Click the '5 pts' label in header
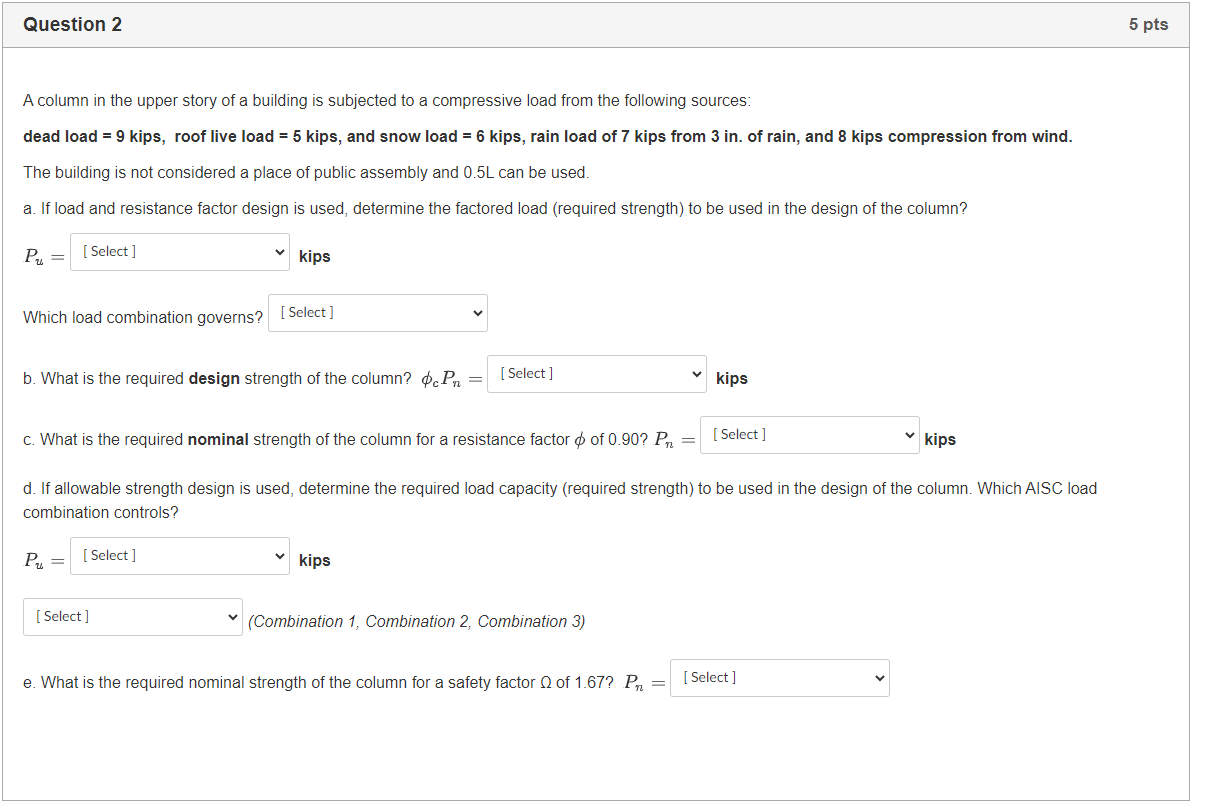The image size is (1206, 807). coord(1148,25)
